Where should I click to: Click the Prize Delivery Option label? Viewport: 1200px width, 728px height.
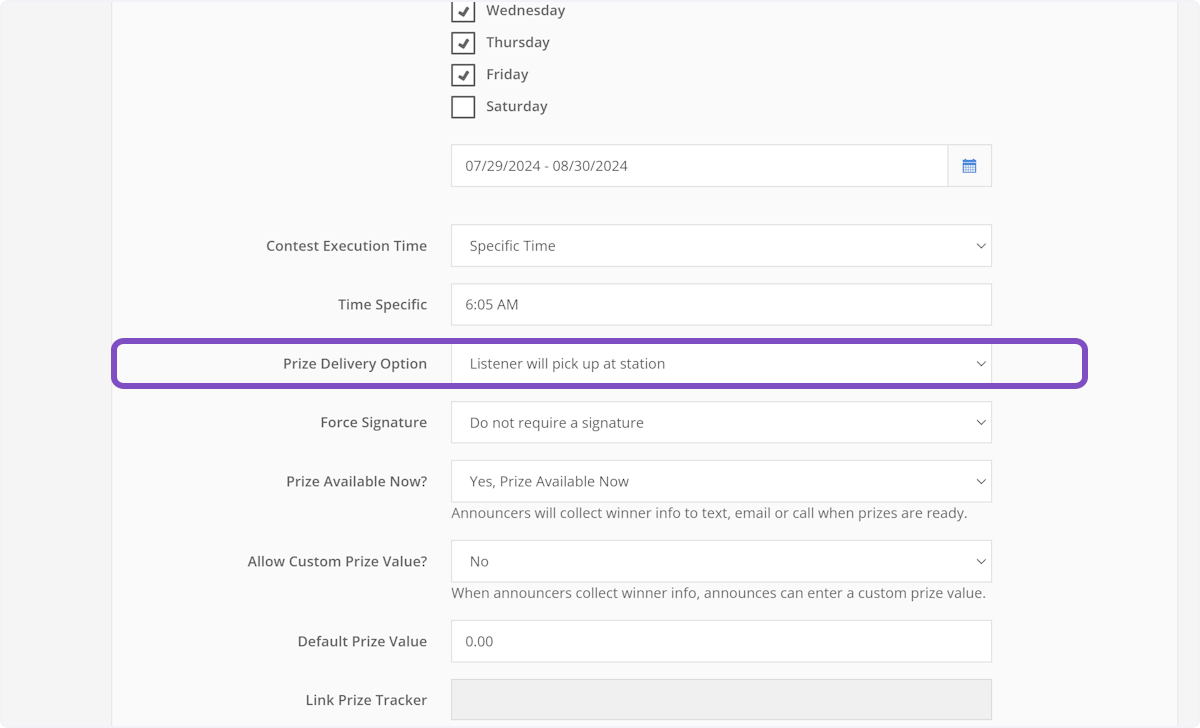(355, 364)
